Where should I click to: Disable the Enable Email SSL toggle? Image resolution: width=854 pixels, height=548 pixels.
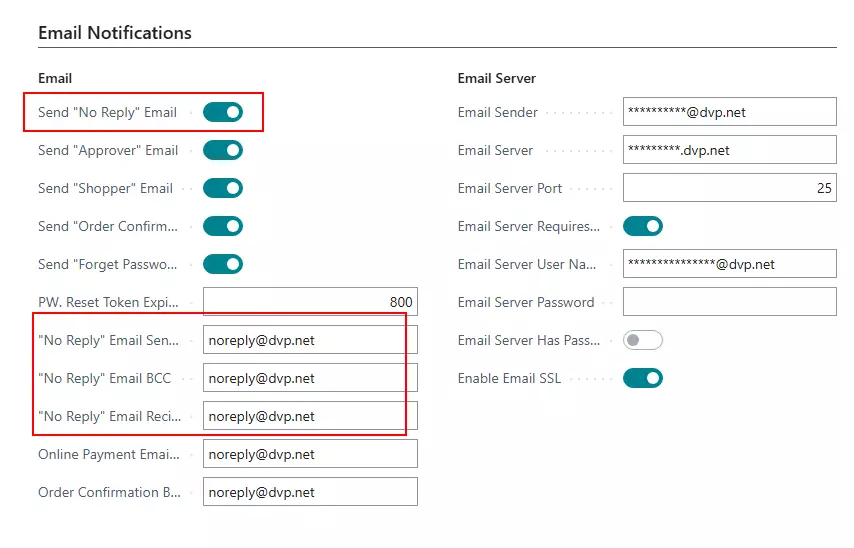[x=642, y=378]
